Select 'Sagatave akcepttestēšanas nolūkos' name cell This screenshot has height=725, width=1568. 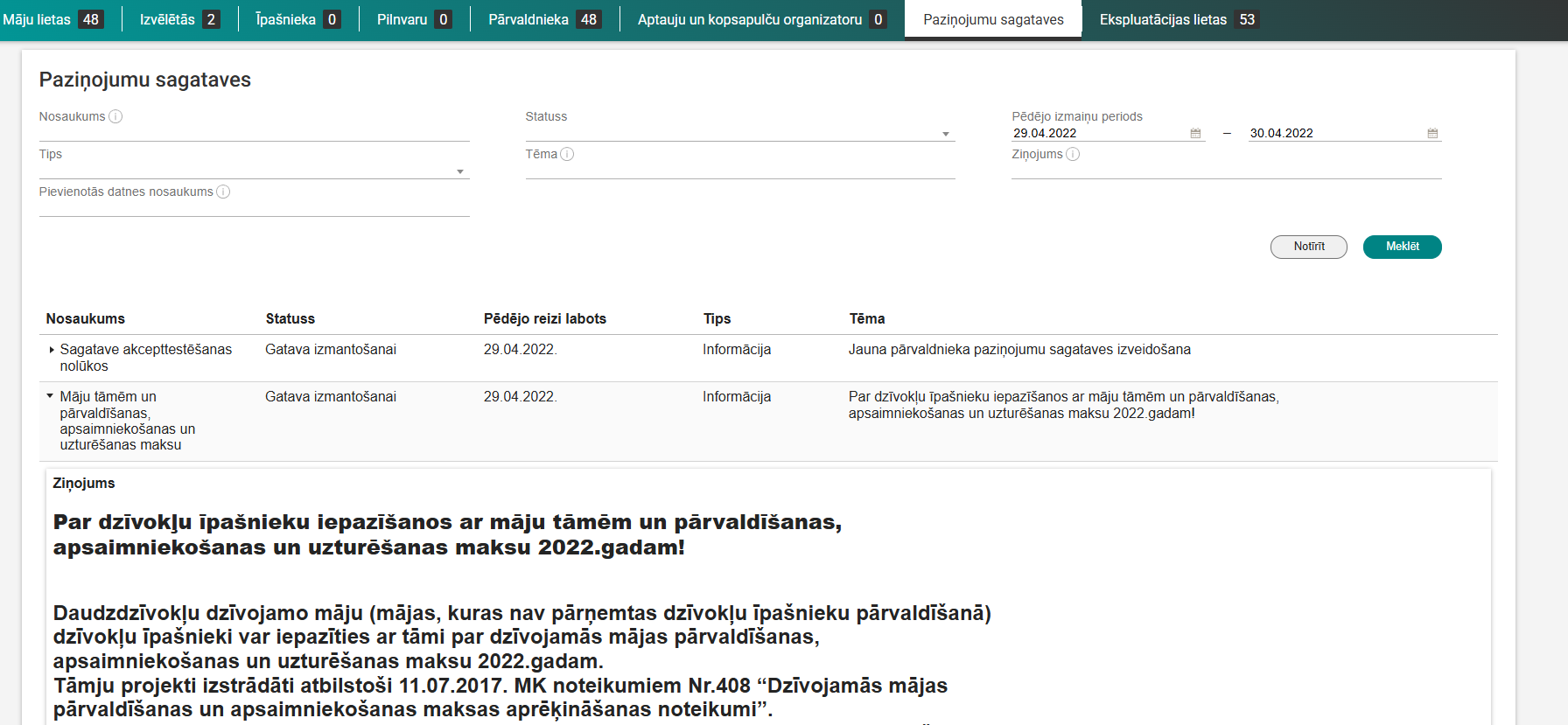(146, 358)
